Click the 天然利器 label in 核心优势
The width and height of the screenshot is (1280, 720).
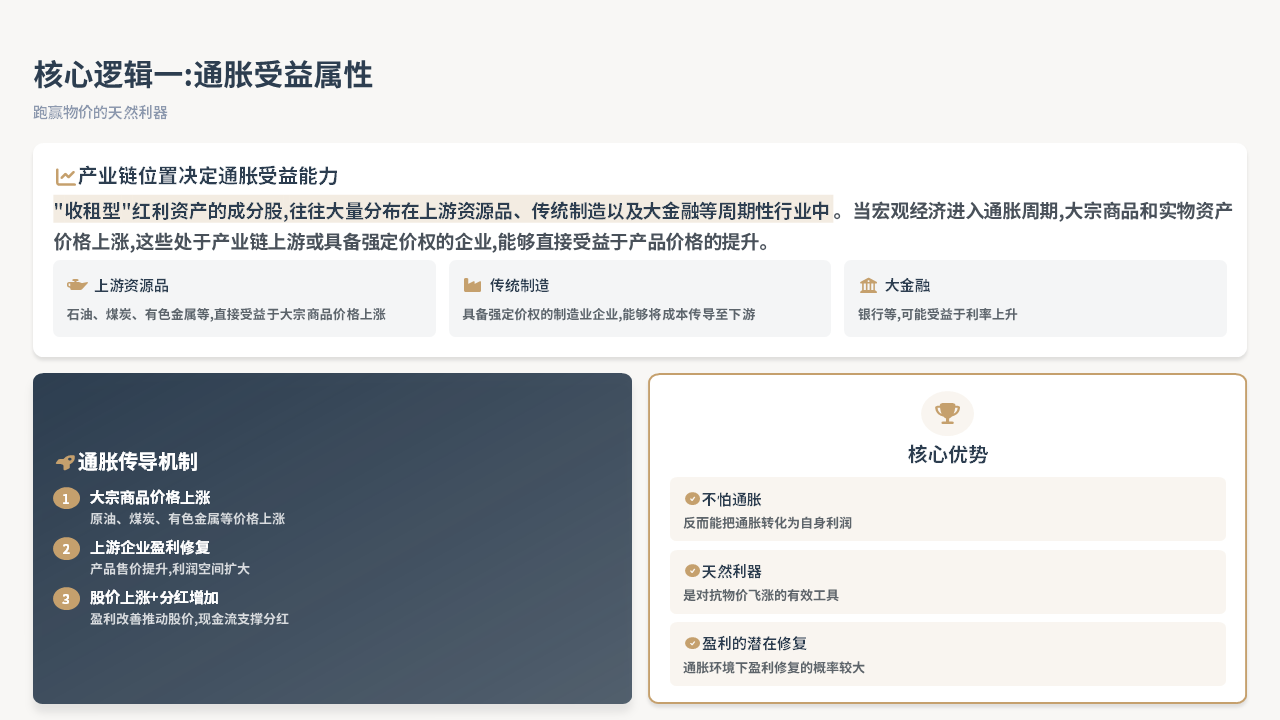click(x=732, y=571)
